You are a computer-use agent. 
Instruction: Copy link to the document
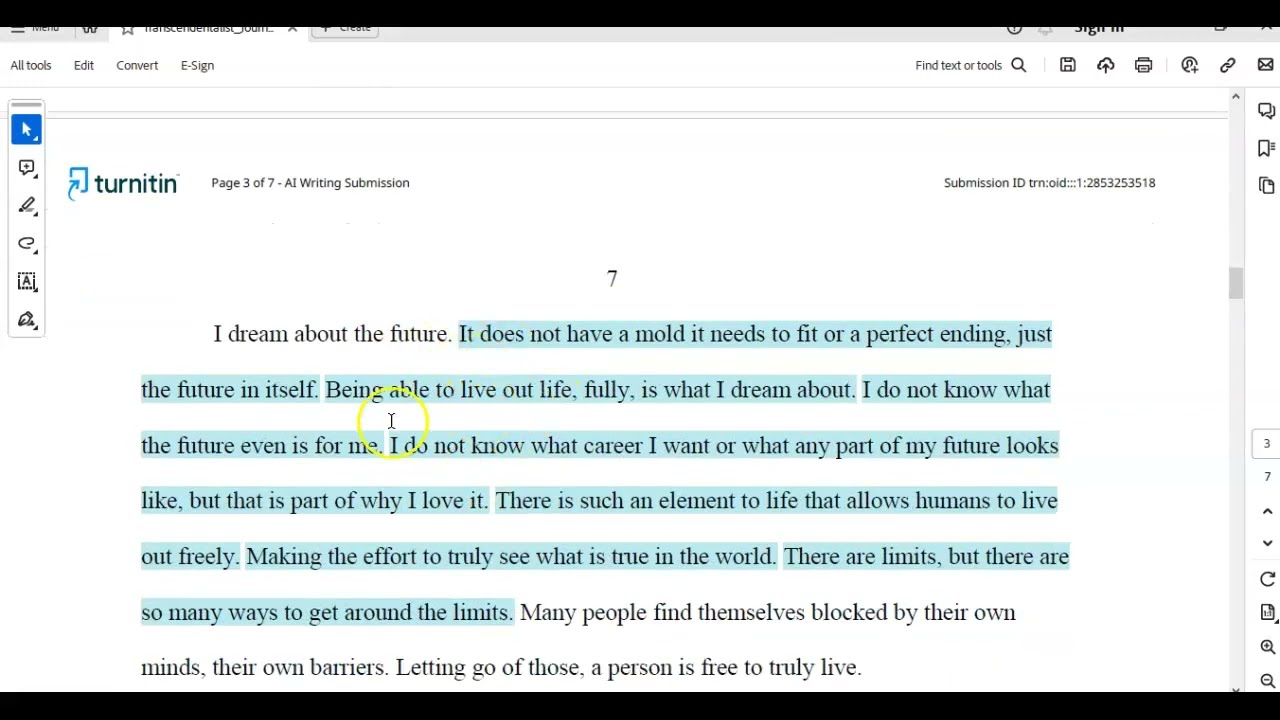1228,65
